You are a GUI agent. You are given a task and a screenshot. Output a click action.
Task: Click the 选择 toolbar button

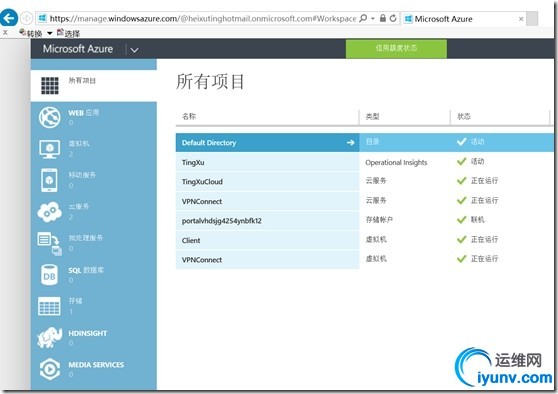coord(68,33)
